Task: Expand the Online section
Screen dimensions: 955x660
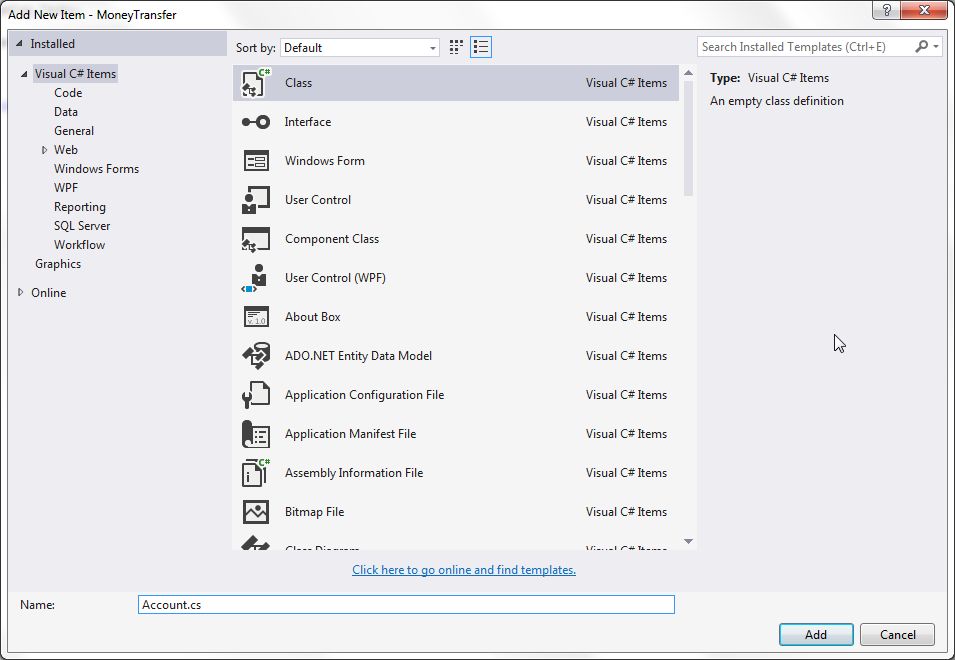Action: (21, 292)
